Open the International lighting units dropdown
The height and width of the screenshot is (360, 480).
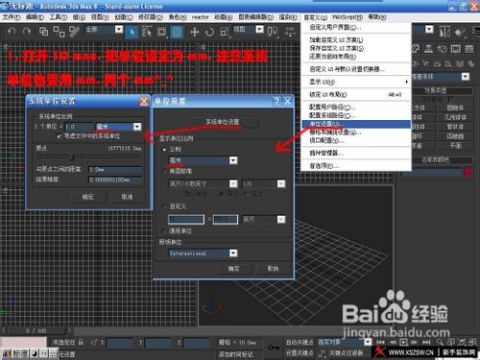(233, 253)
